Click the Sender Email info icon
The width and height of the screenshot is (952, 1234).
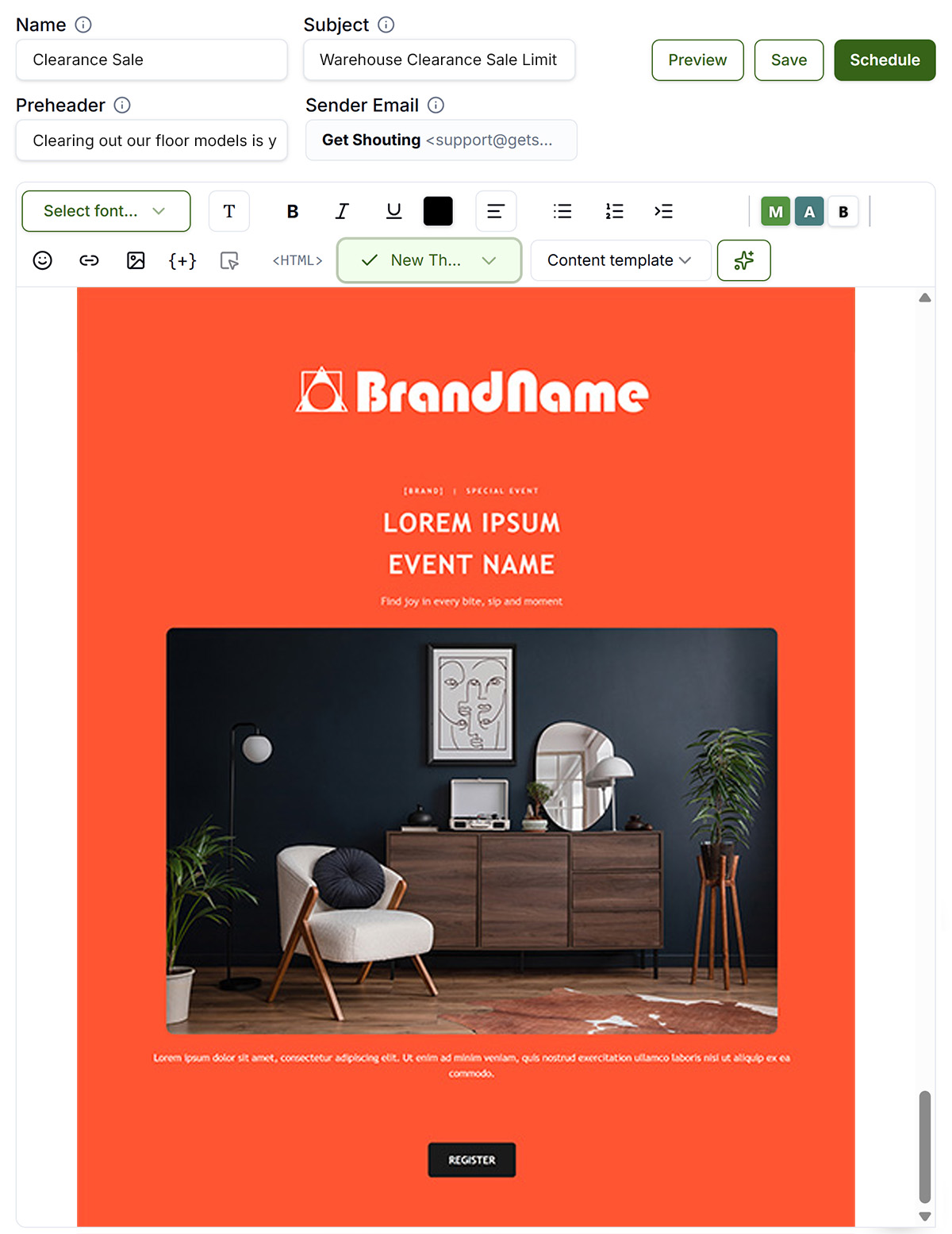point(436,105)
